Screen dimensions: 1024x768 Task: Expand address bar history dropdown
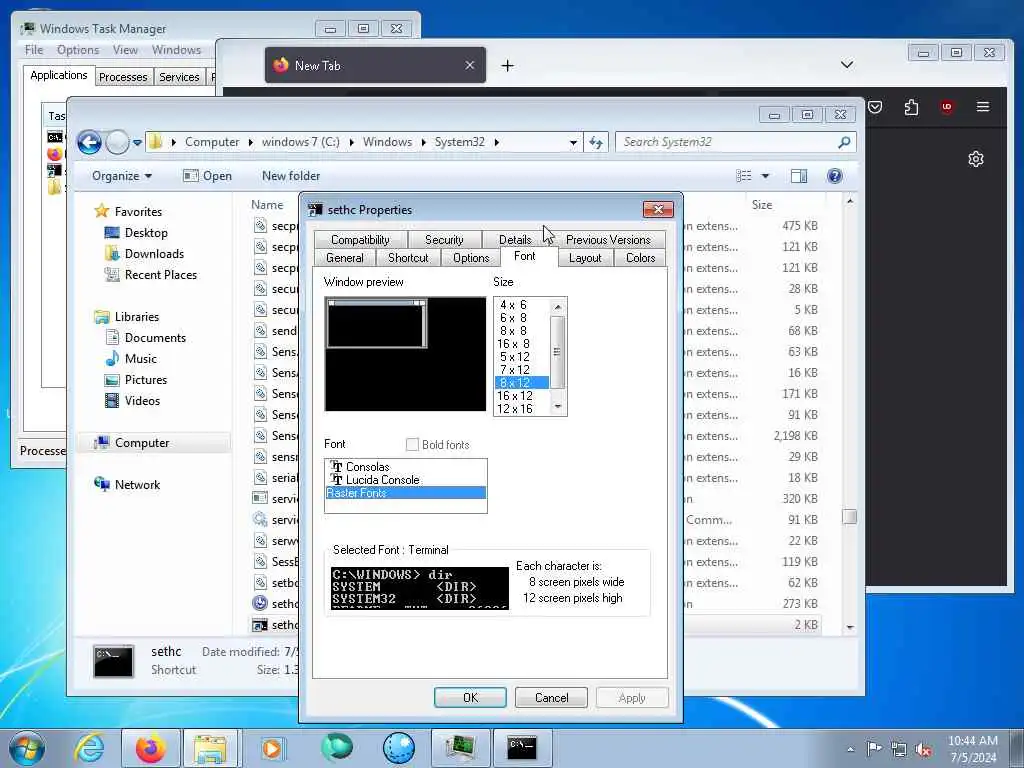(x=573, y=142)
